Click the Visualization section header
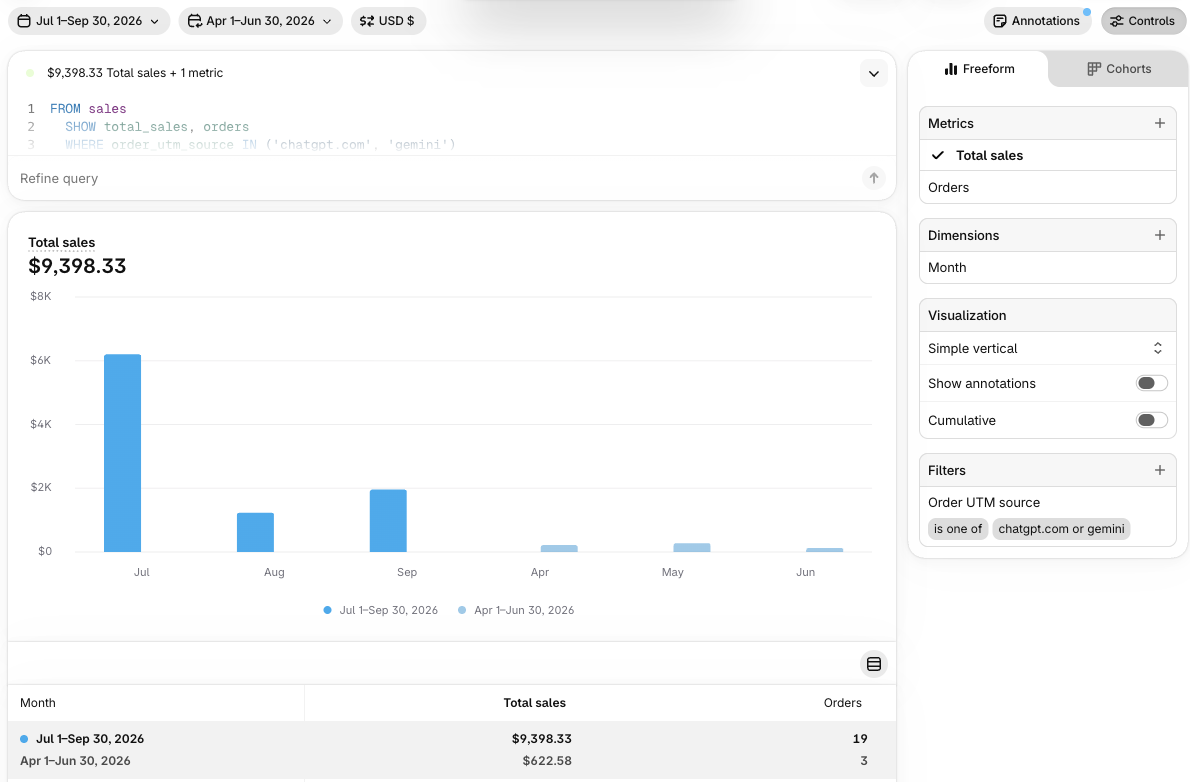This screenshot has height=782, width=1190. click(x=1047, y=315)
